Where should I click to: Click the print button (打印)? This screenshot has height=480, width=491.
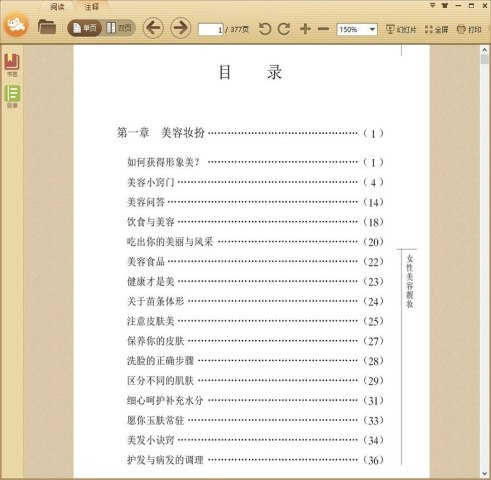[469, 30]
